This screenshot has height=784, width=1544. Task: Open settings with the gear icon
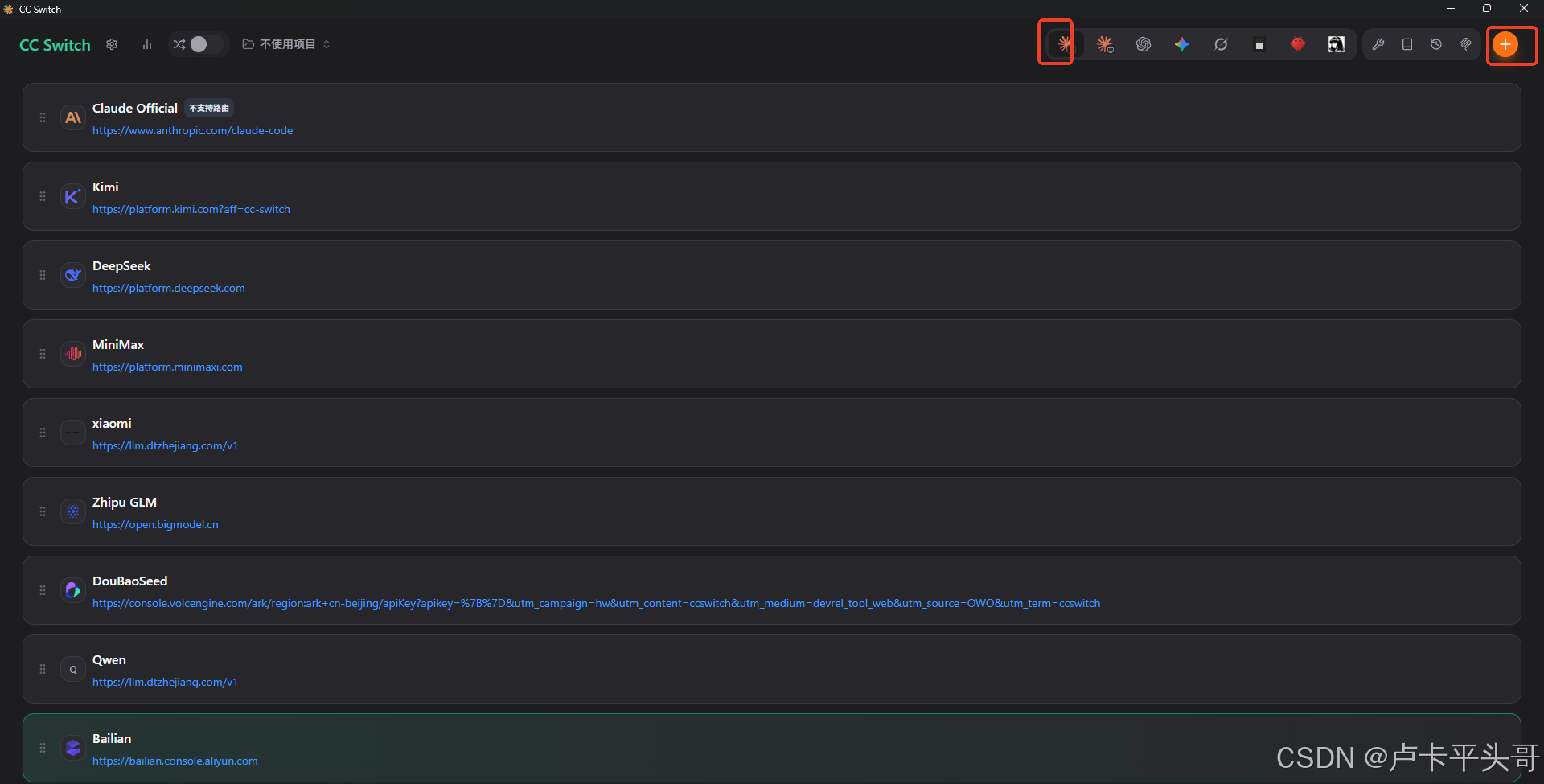point(112,44)
